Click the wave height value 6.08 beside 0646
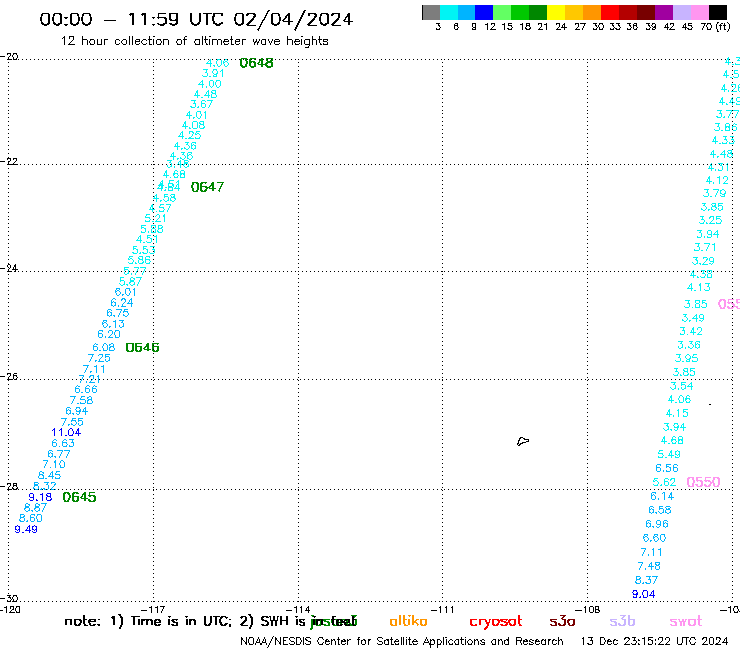Image resolution: width=740 pixels, height=650 pixels. (104, 347)
